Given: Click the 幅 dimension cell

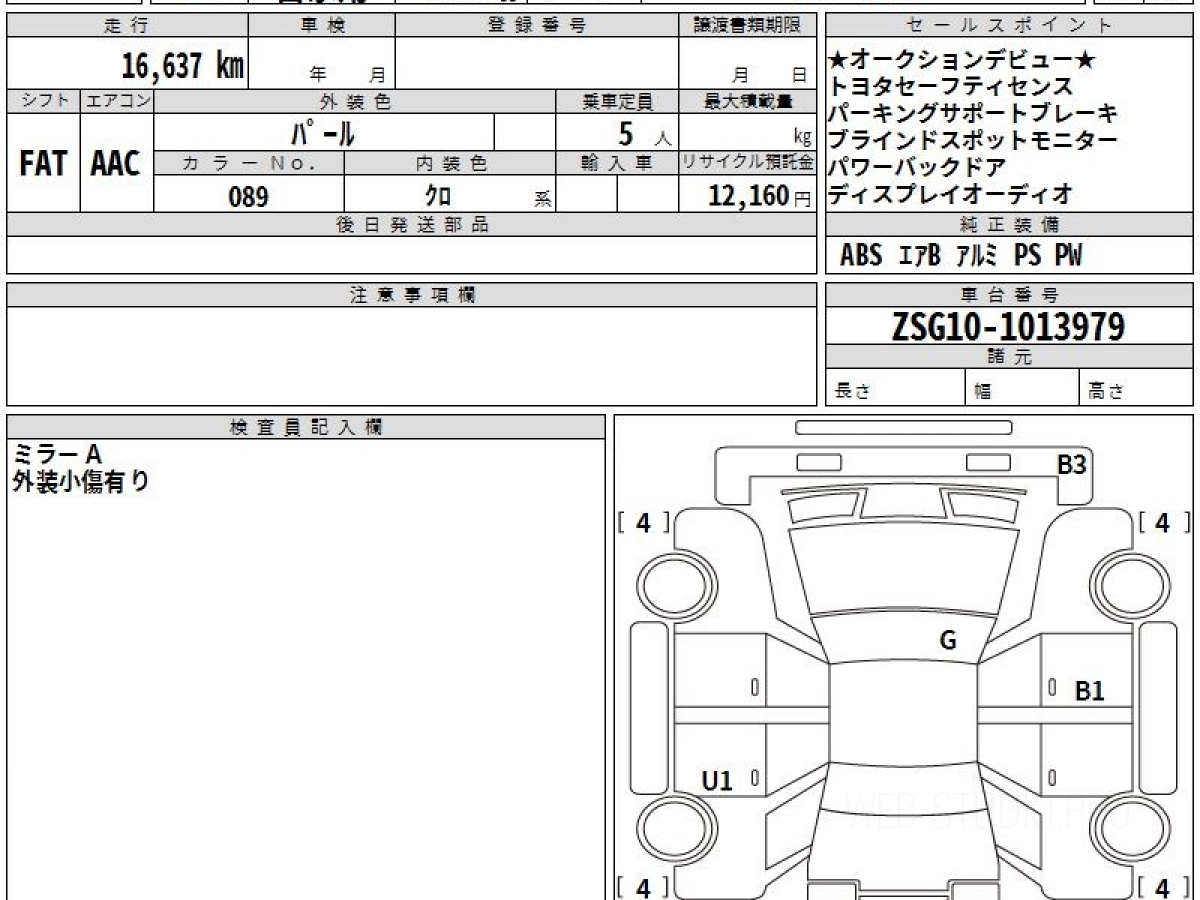Looking at the screenshot, I should (x=1022, y=388).
